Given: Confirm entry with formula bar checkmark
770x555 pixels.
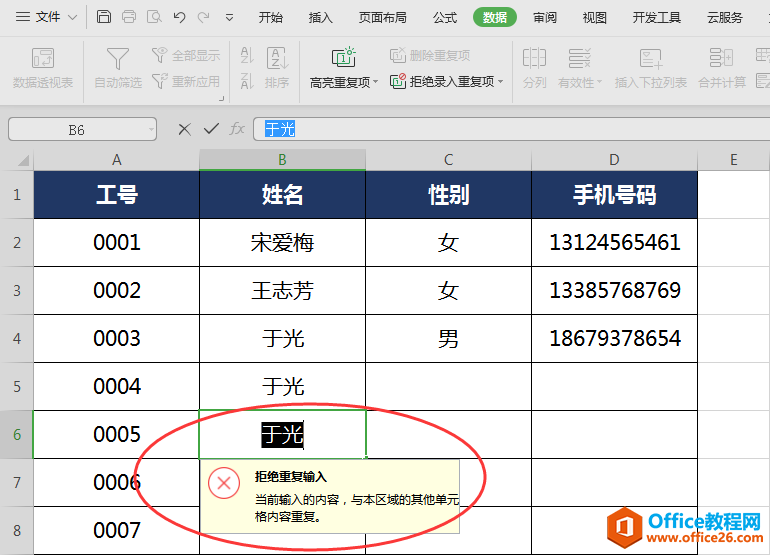Looking at the screenshot, I should 211,129.
